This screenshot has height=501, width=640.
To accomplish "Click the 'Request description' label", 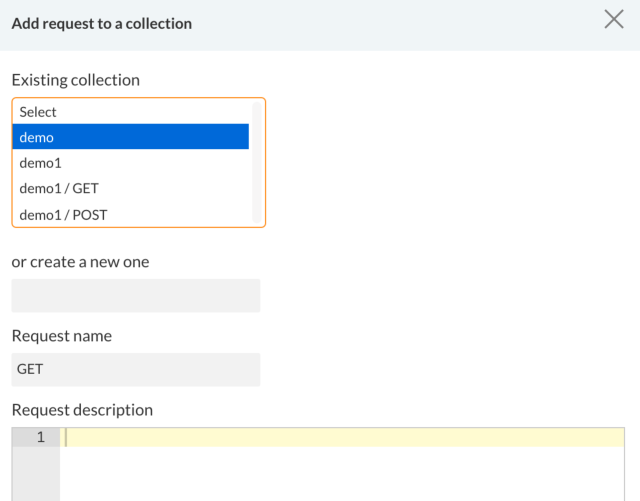I will (x=82, y=410).
